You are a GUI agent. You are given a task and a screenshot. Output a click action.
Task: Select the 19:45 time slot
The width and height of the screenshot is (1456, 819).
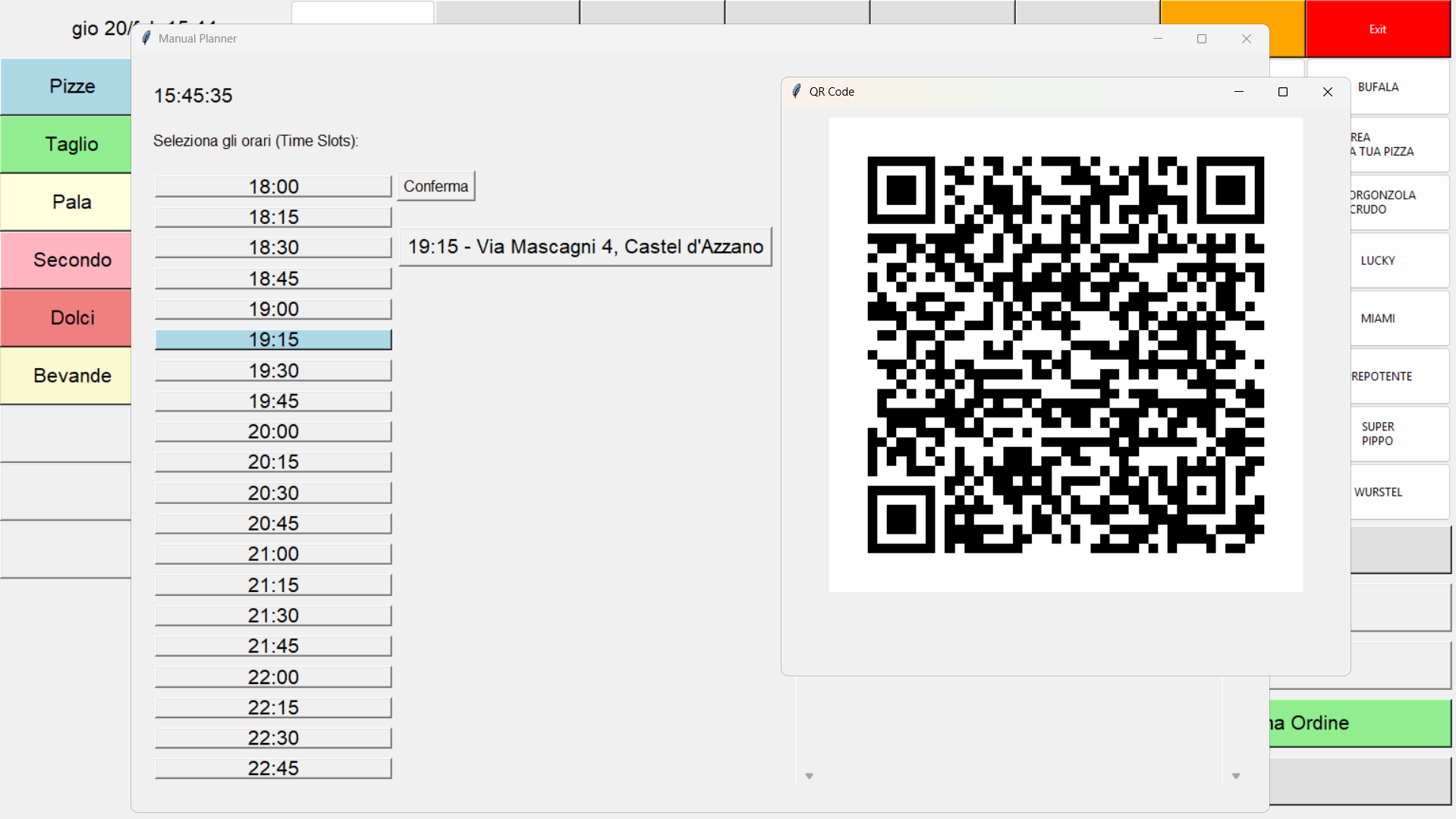click(x=273, y=401)
